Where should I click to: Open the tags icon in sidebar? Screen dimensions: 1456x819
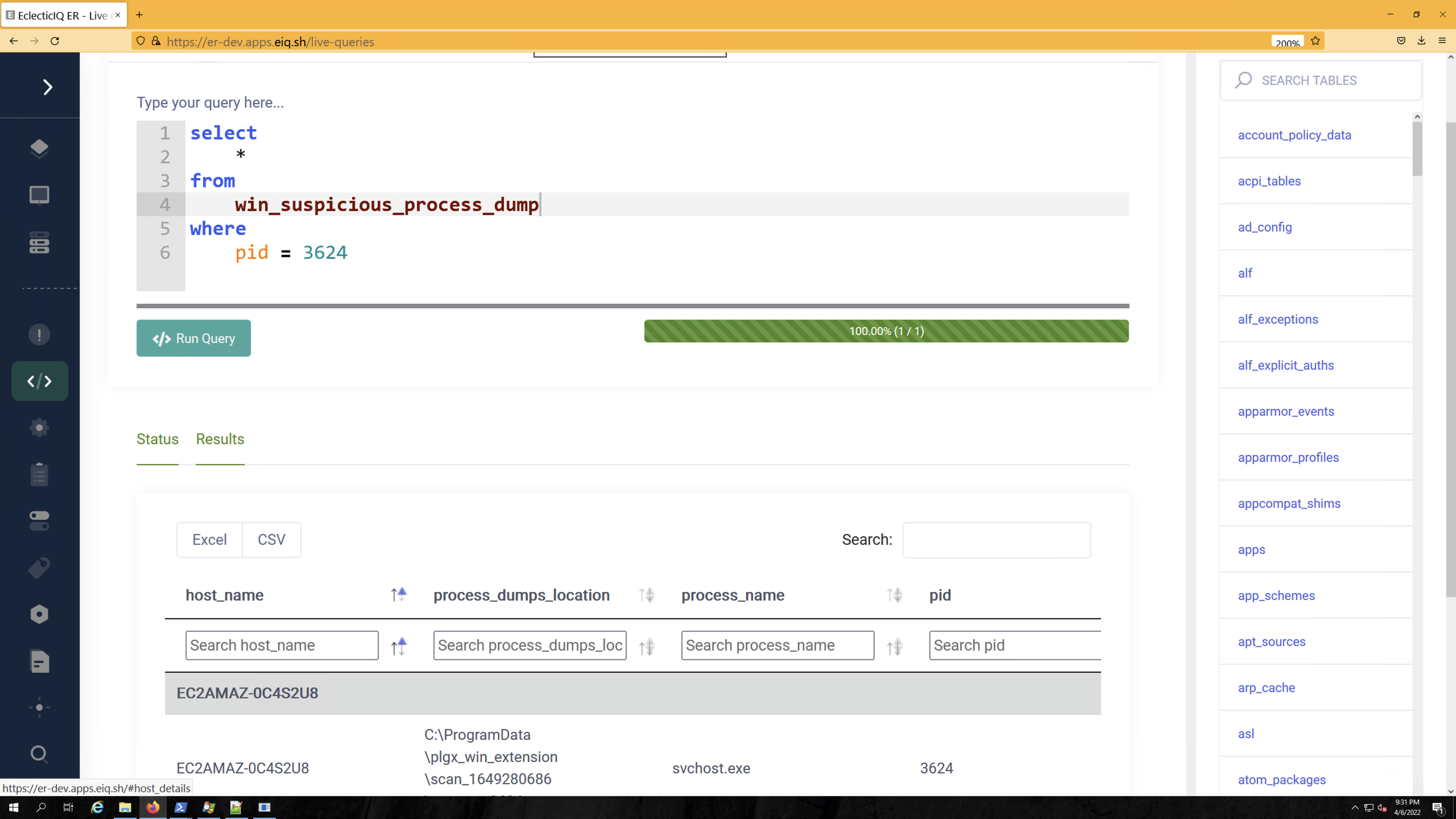[39, 568]
